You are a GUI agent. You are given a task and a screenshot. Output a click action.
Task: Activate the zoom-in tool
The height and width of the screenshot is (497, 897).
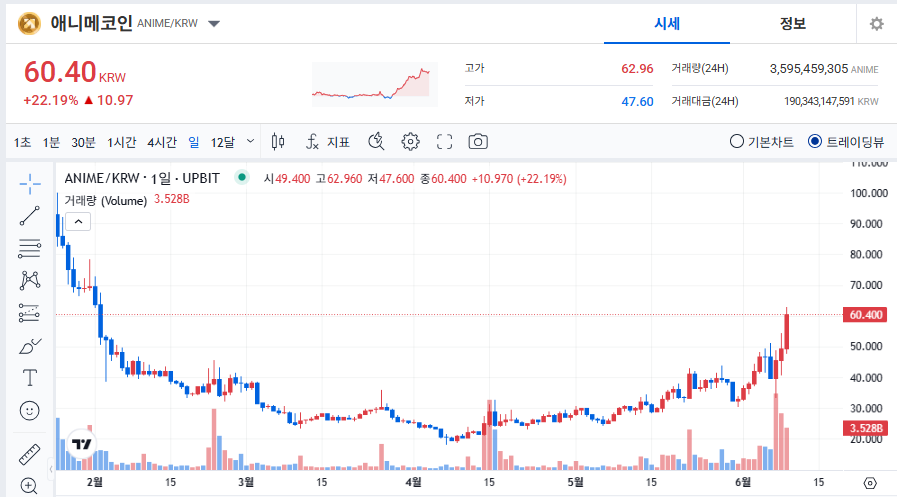click(30, 486)
